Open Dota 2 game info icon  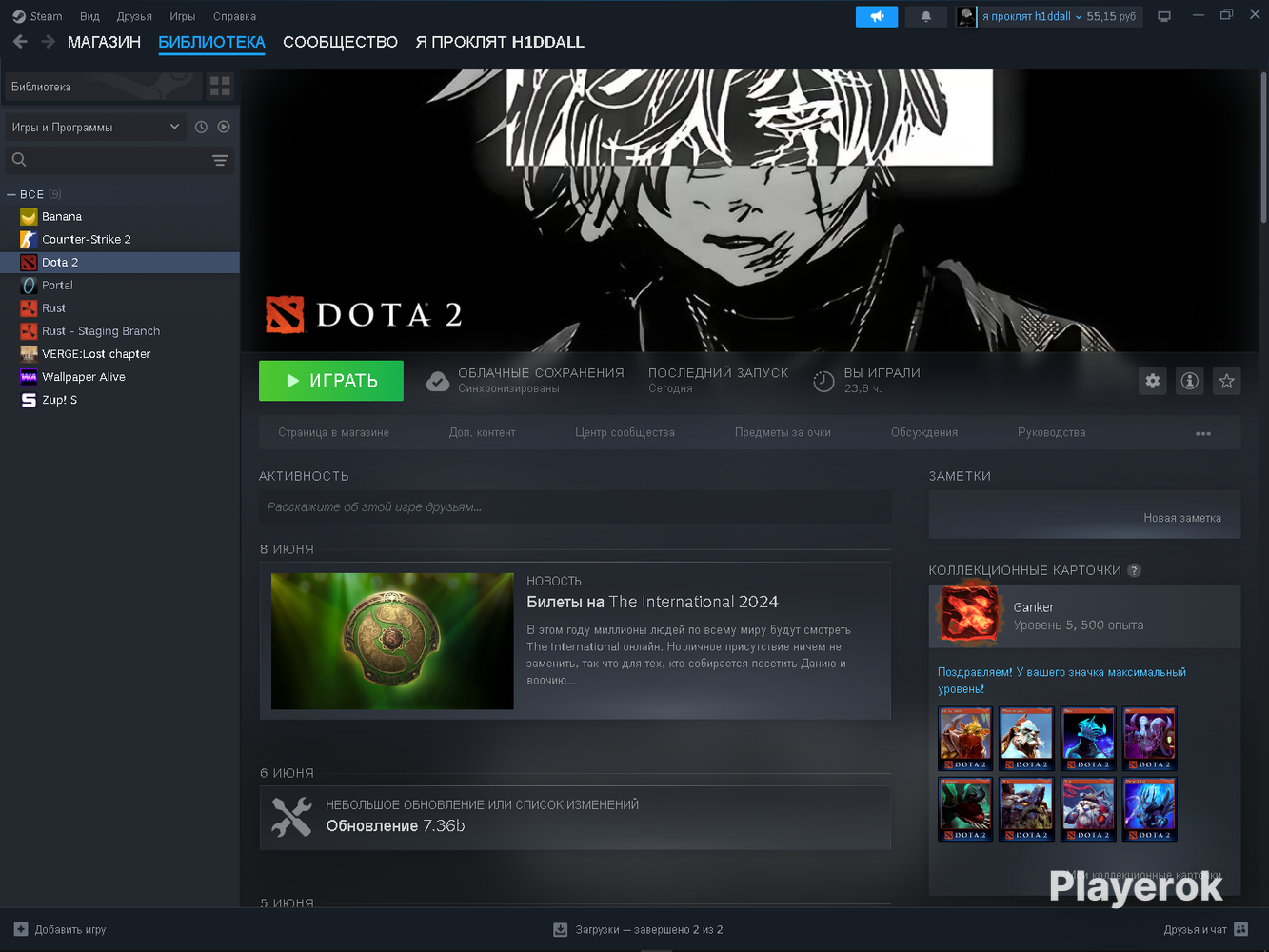pos(1190,381)
